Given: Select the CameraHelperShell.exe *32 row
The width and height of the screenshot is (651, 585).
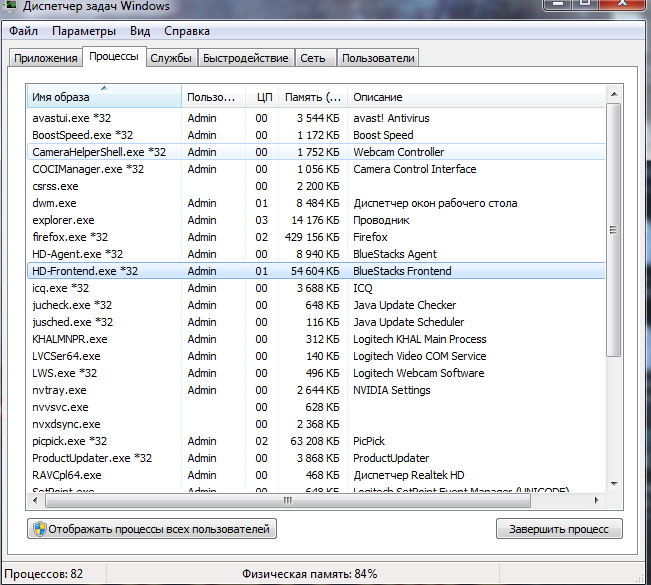Looking at the screenshot, I should coord(316,152).
